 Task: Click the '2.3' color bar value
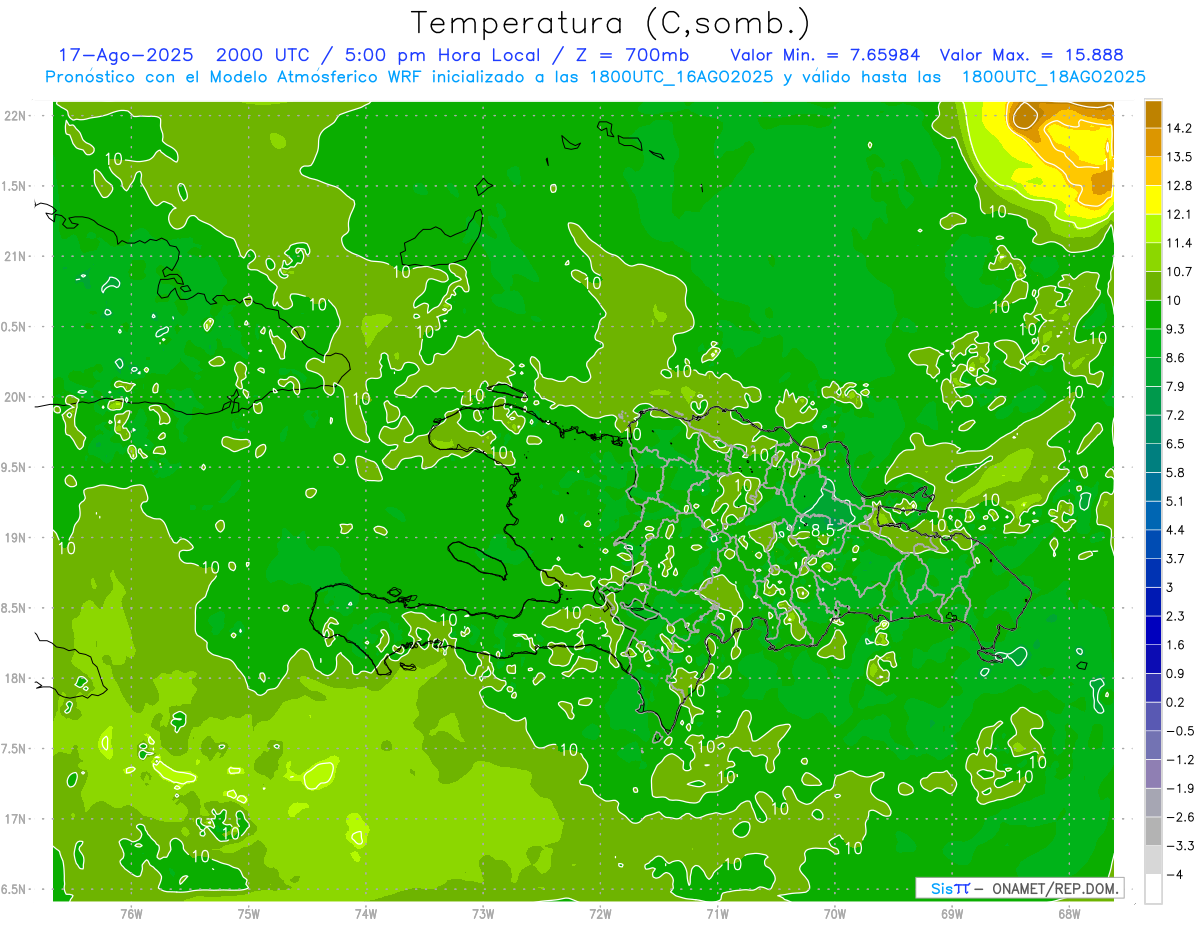point(1176,616)
